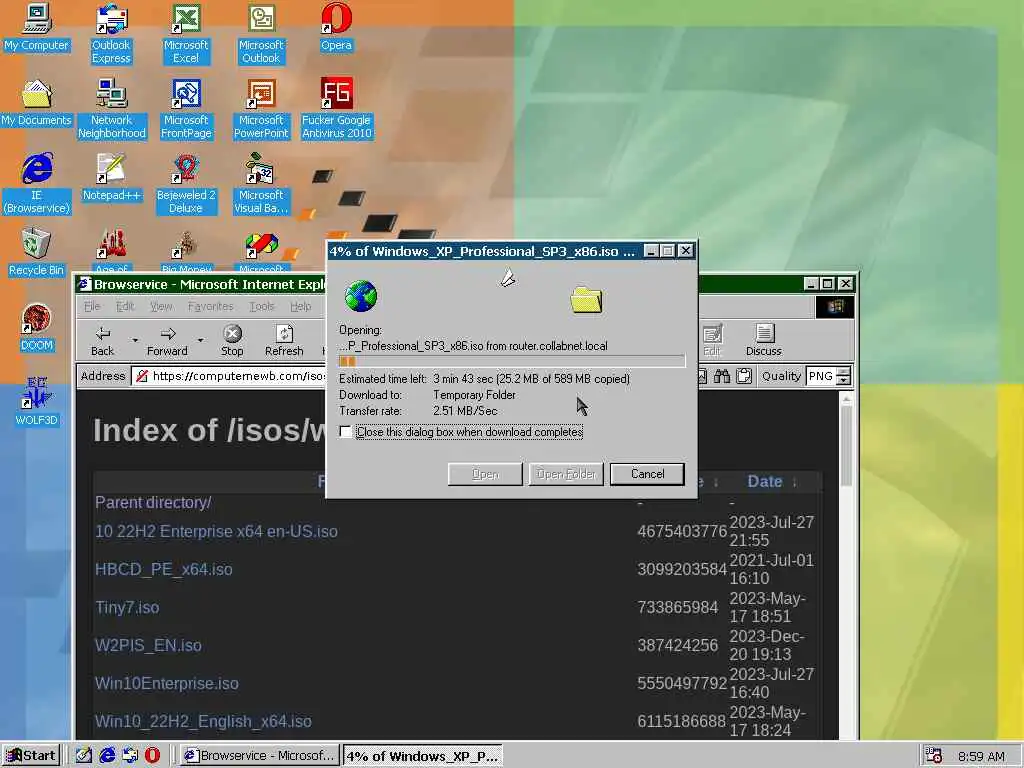Image resolution: width=1024 pixels, height=768 pixels.
Task: Click binoculars find icon in address bar
Action: 722,376
